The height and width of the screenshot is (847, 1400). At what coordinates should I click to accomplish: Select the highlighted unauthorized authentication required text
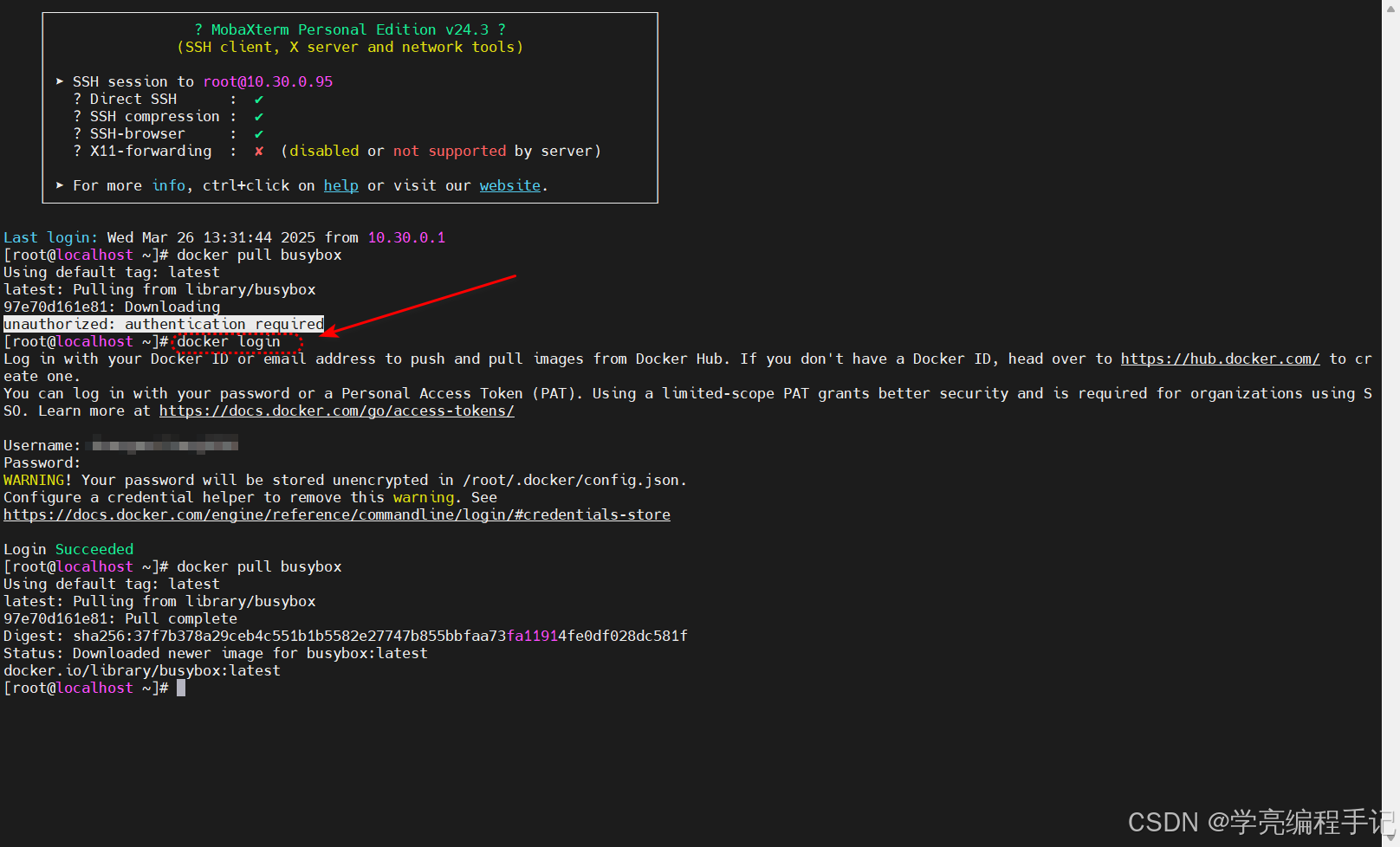163,324
